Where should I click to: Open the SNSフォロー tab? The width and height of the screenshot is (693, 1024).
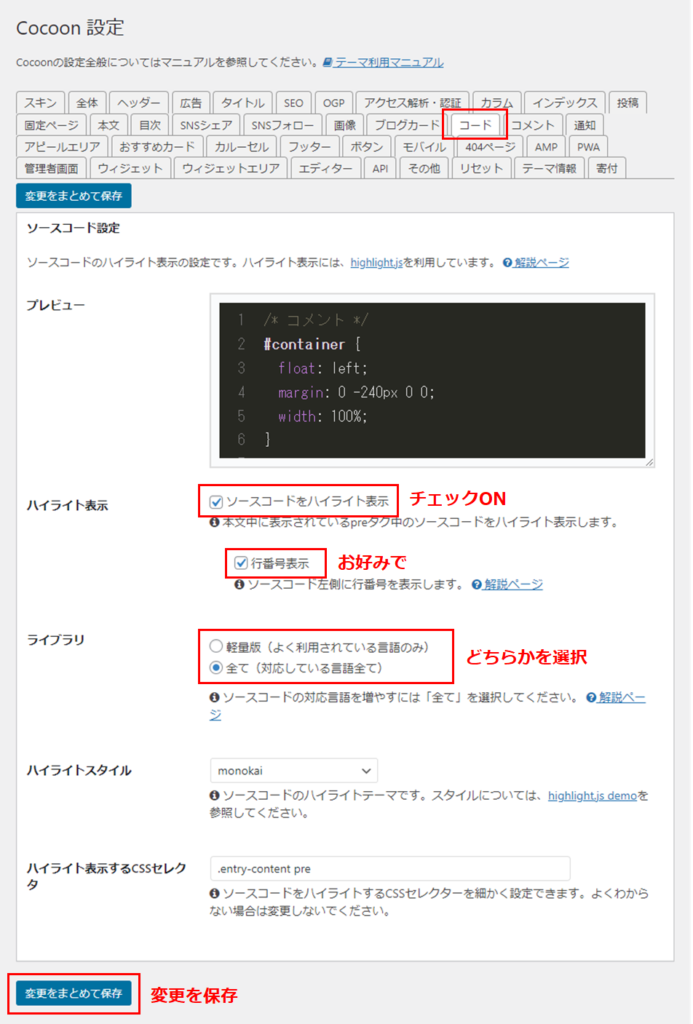point(282,125)
